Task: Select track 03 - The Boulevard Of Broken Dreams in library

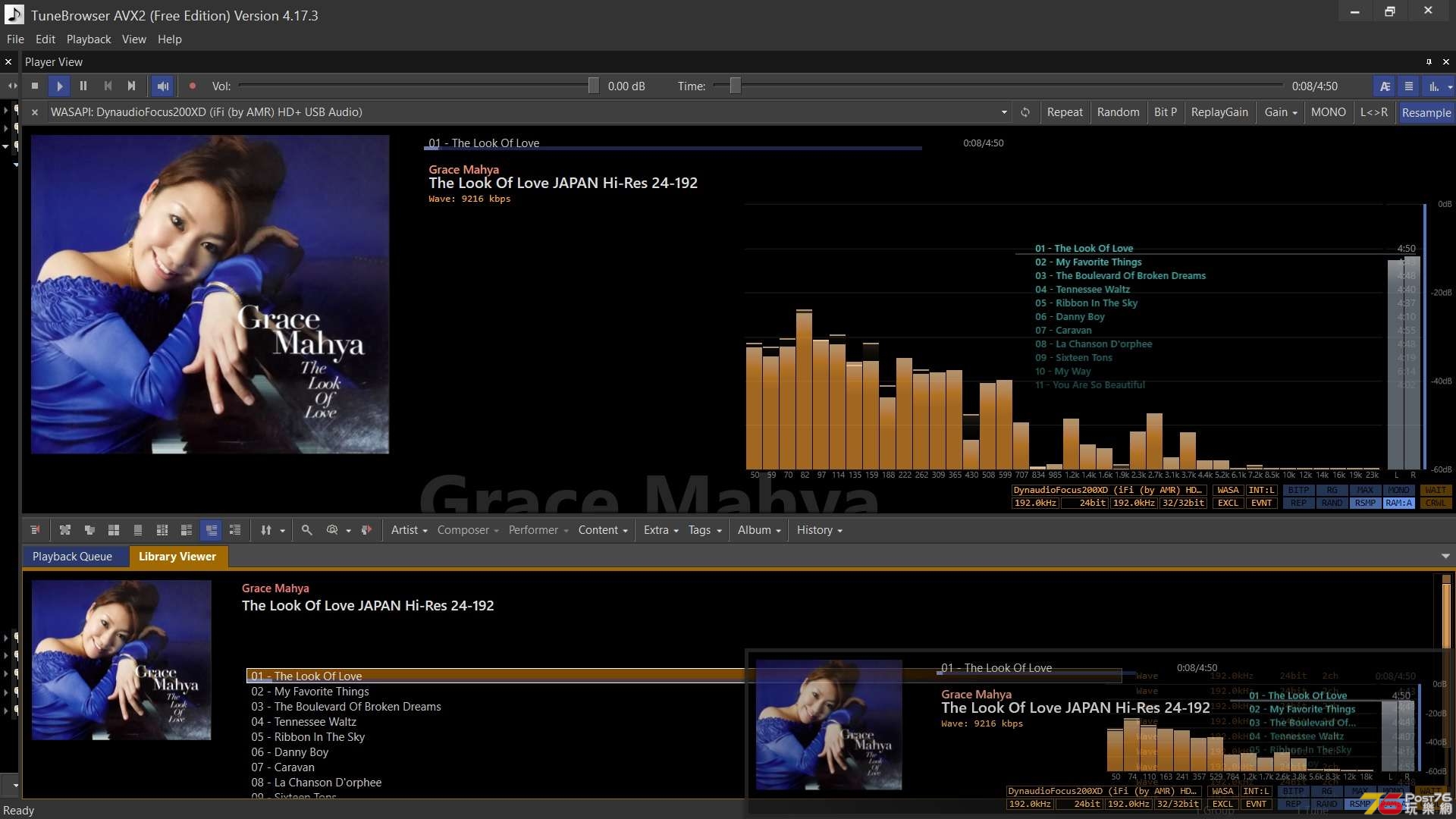Action: [346, 707]
